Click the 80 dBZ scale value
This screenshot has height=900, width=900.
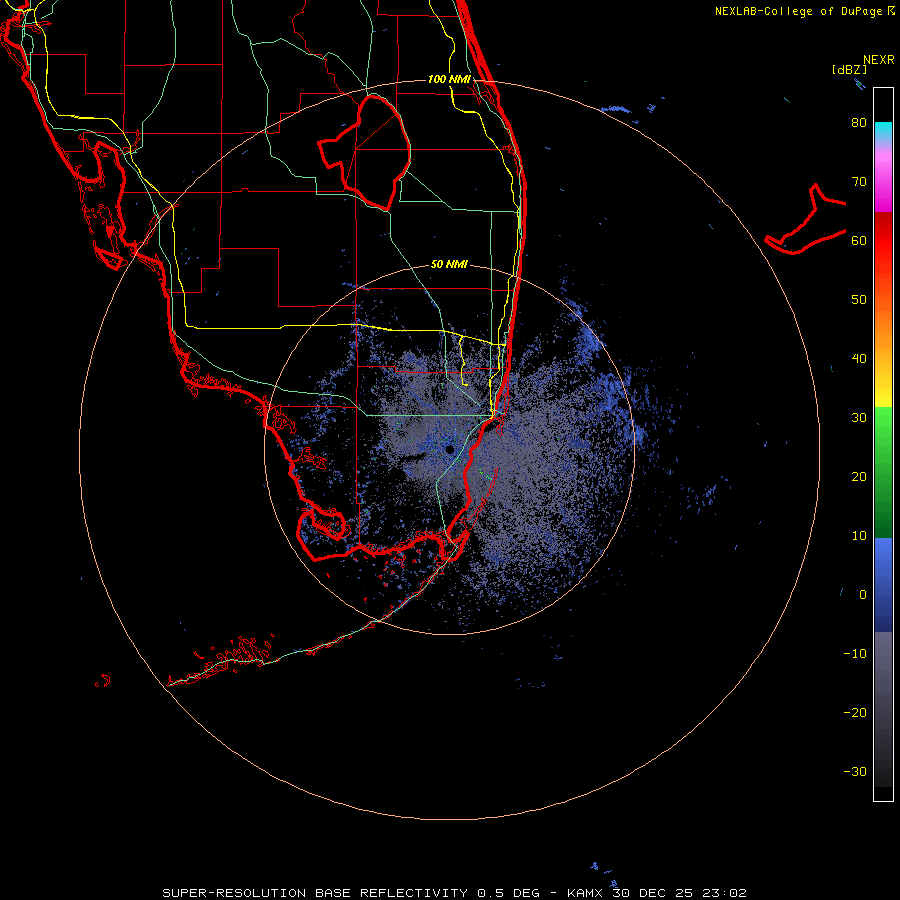[859, 123]
